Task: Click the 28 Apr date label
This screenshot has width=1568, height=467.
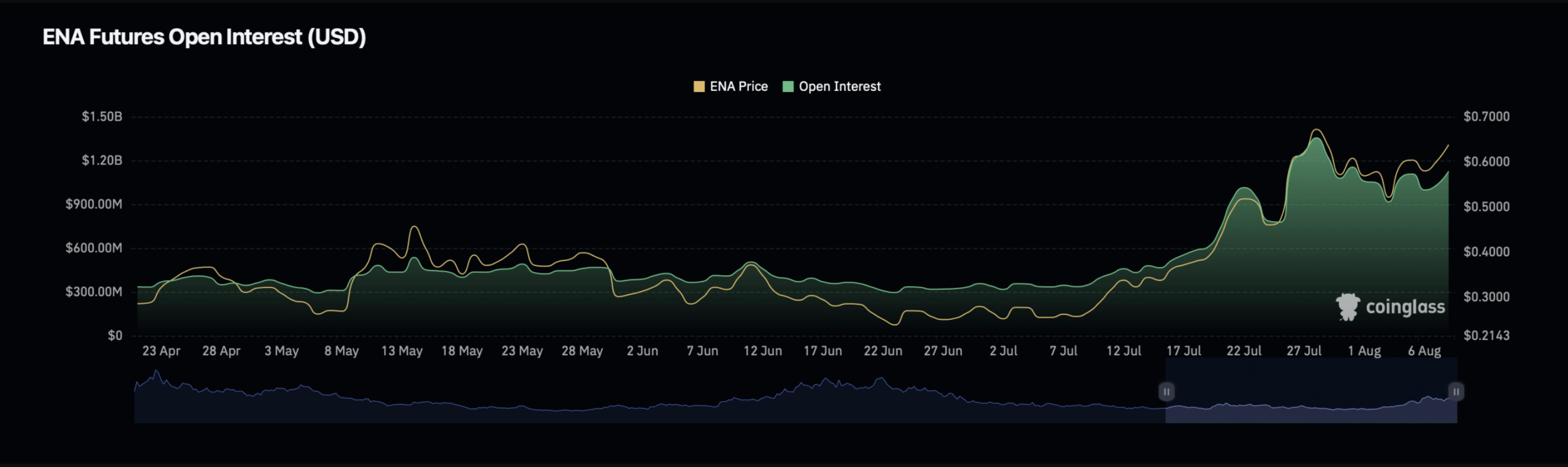Action: tap(221, 351)
